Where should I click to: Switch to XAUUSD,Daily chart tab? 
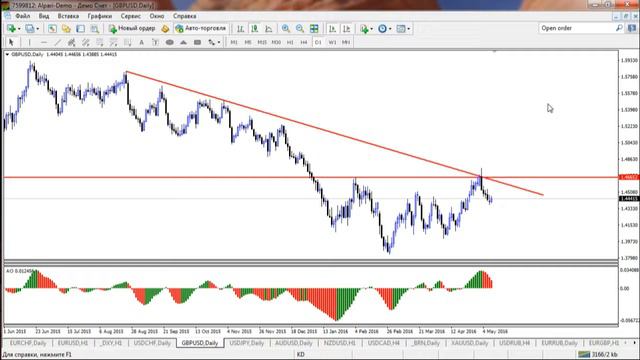(x=469, y=343)
